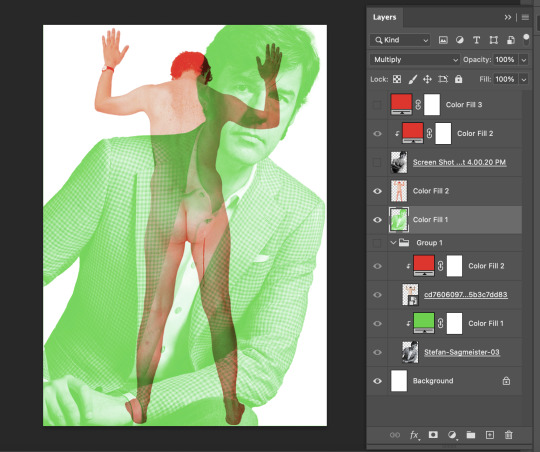
Task: Show the Screen Shot layer
Action: point(377,162)
